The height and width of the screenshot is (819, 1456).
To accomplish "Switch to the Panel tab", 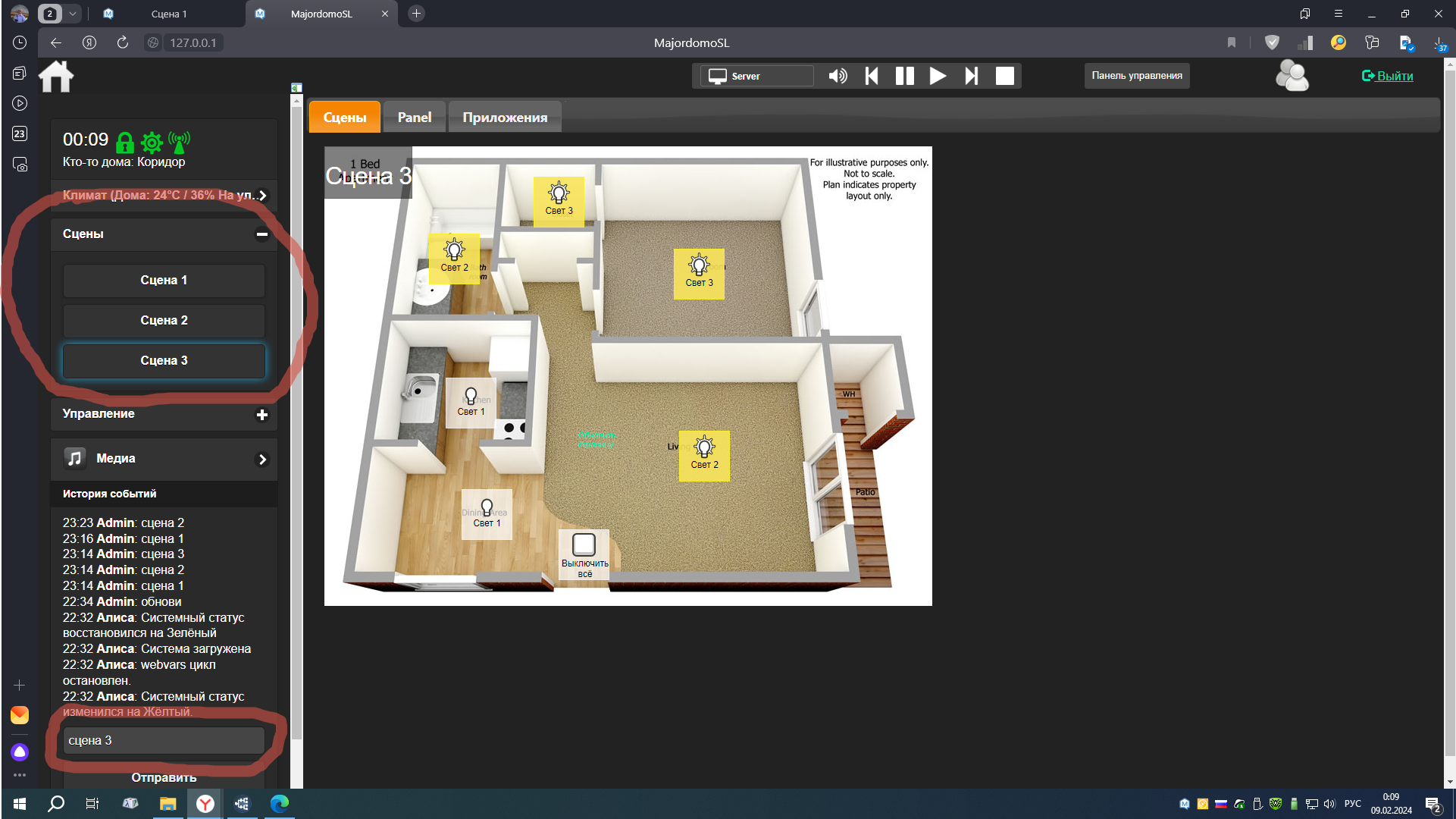I will click(x=414, y=118).
